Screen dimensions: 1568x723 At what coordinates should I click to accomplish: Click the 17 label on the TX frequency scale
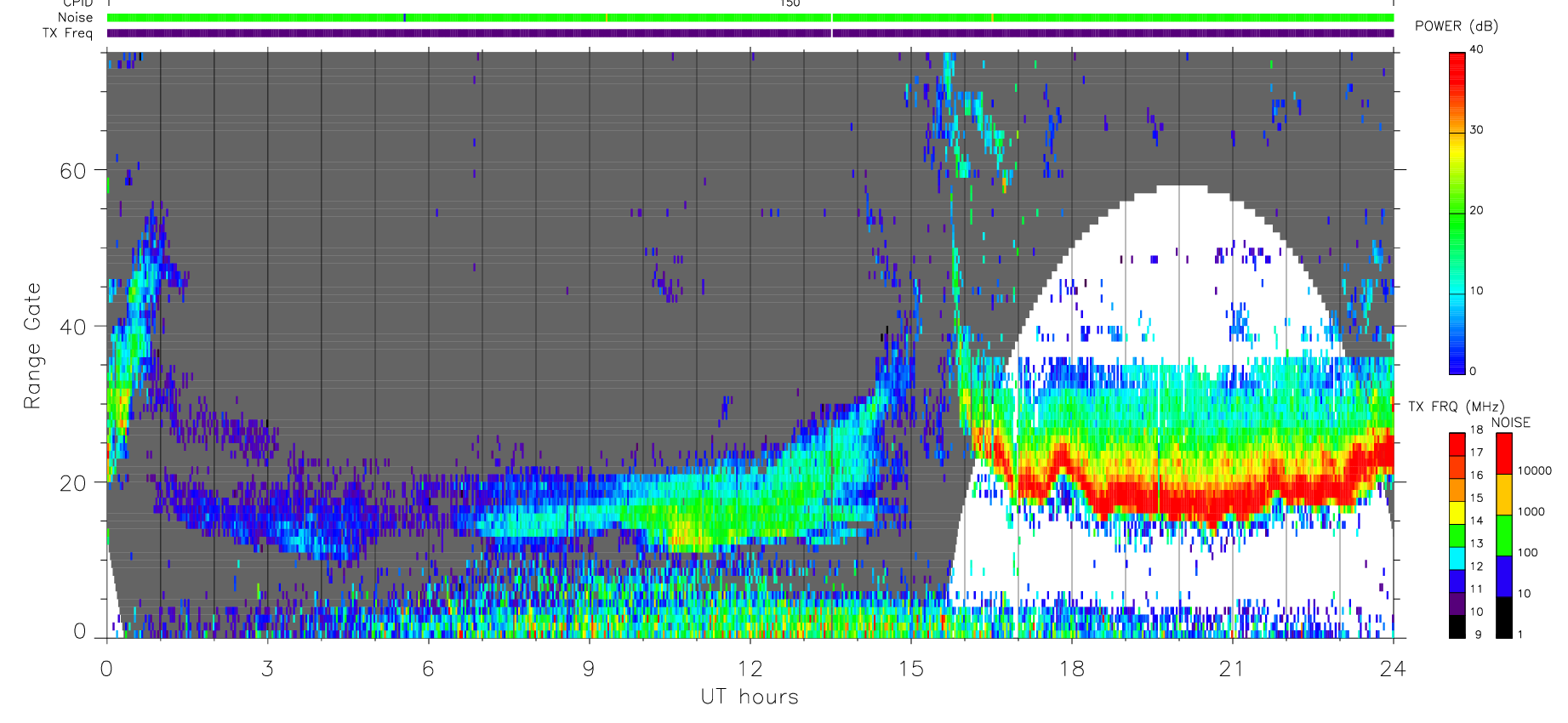pos(1476,453)
